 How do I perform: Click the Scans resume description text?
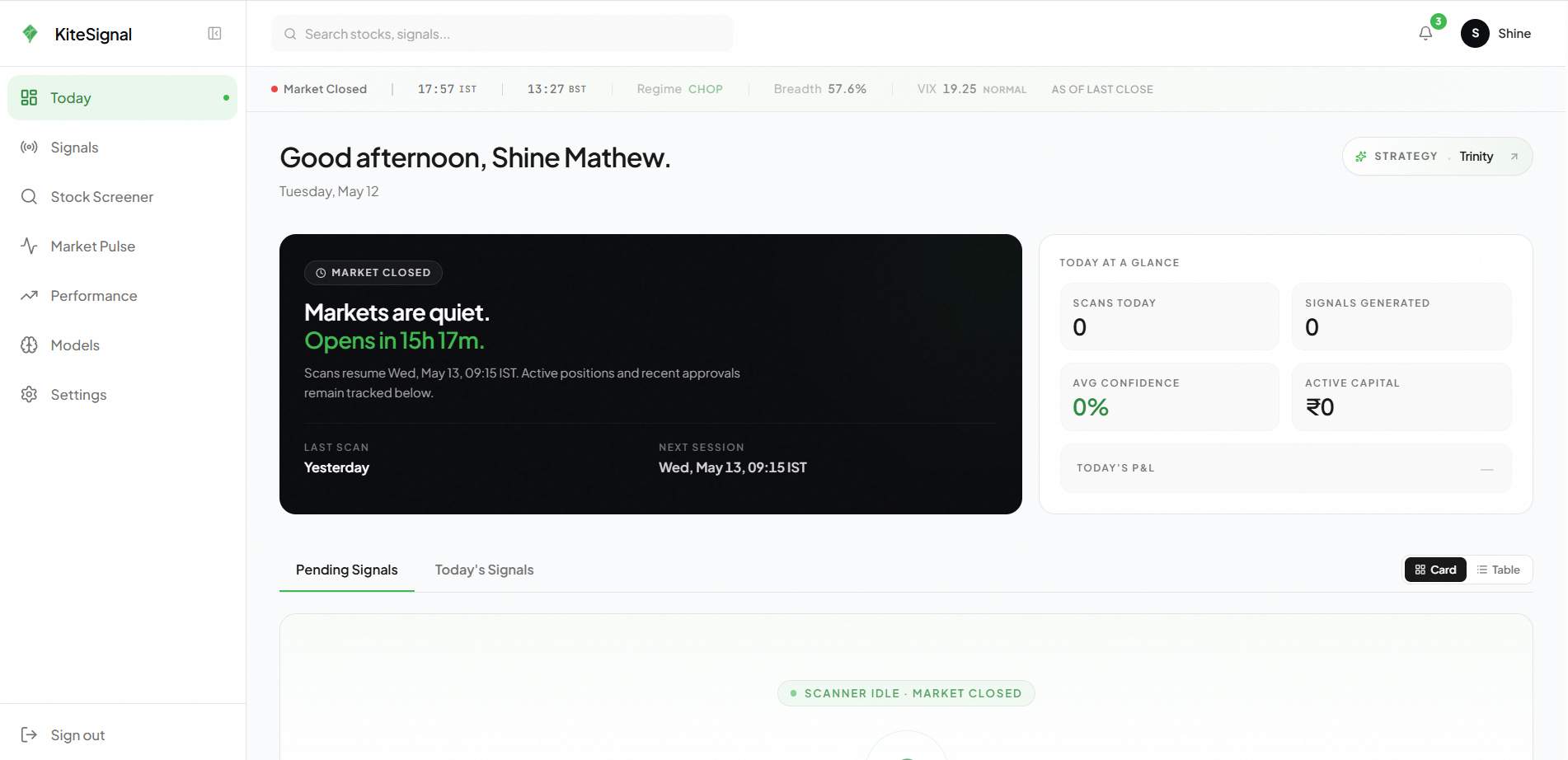pyautogui.click(x=522, y=383)
